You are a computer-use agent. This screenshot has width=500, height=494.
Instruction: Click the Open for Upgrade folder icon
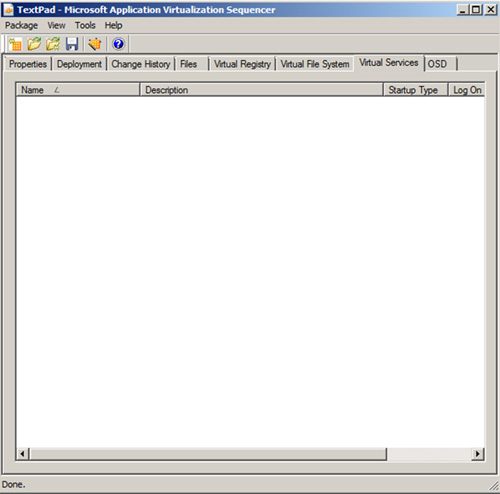(53, 44)
